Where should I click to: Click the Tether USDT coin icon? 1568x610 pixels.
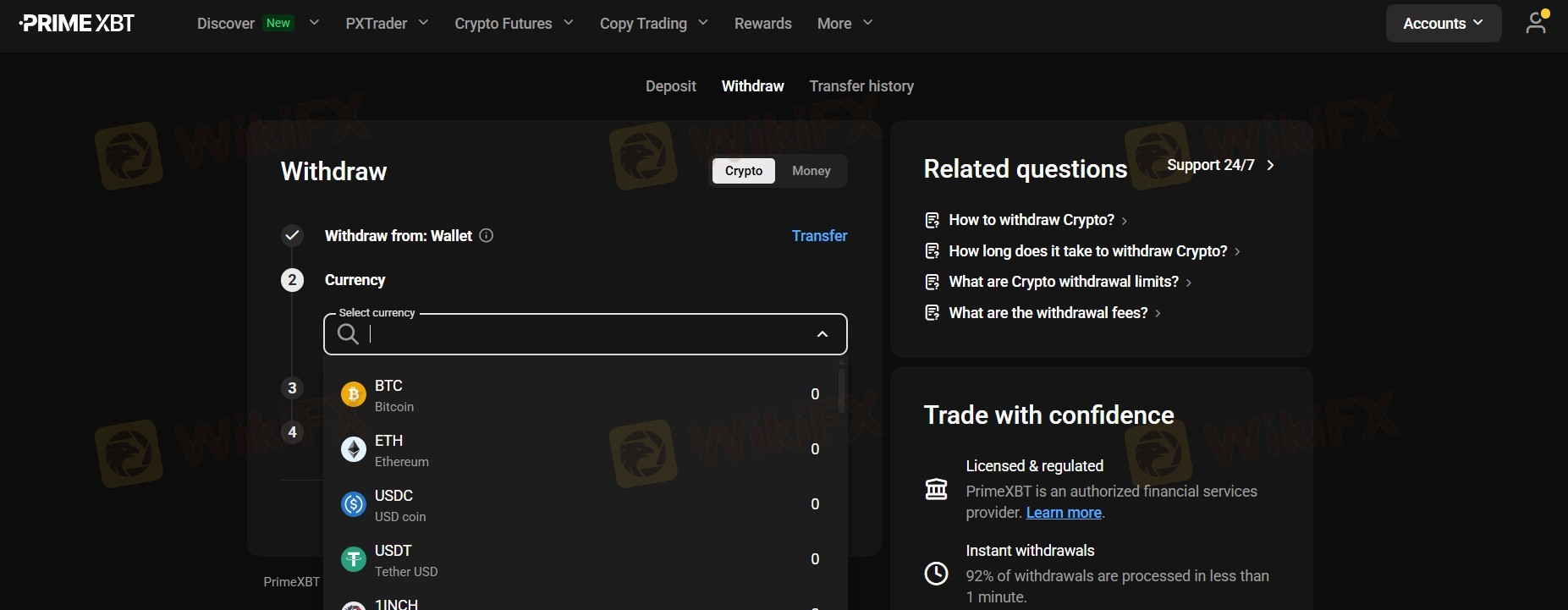(x=353, y=559)
